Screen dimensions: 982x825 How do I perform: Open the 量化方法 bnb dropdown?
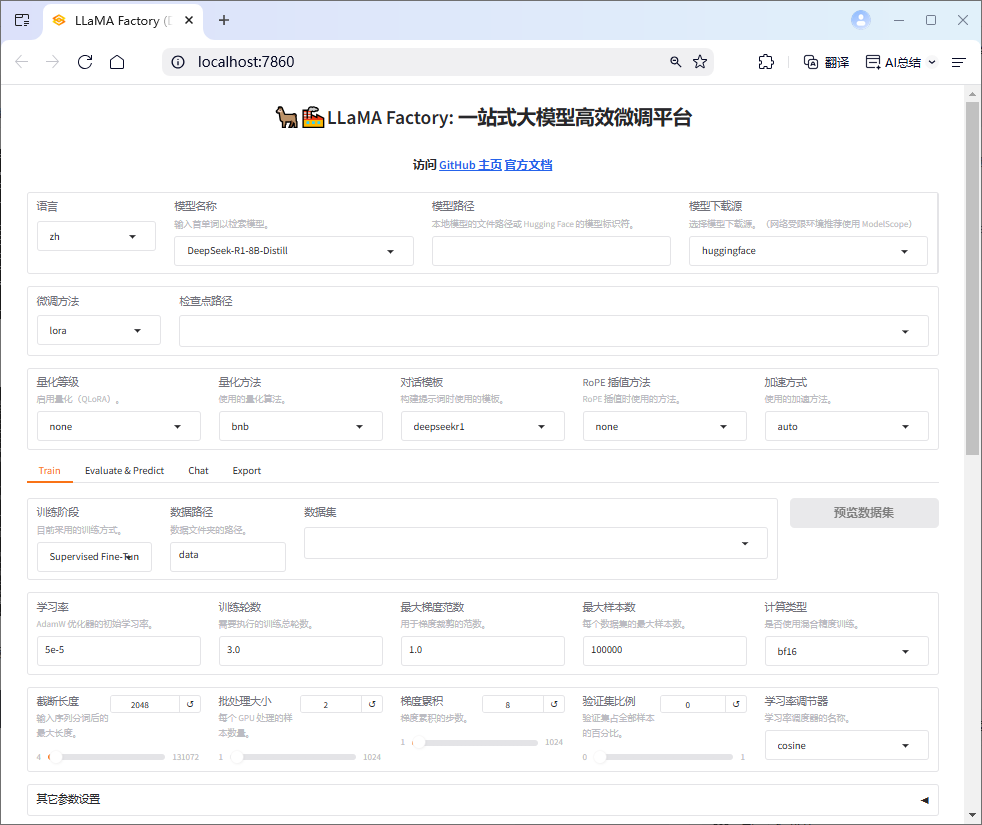[x=301, y=426]
